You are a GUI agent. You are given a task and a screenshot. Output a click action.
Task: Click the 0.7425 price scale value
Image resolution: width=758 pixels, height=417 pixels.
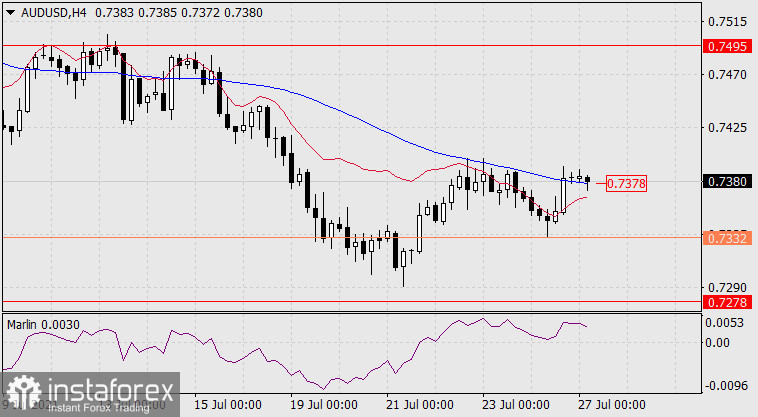[726, 128]
